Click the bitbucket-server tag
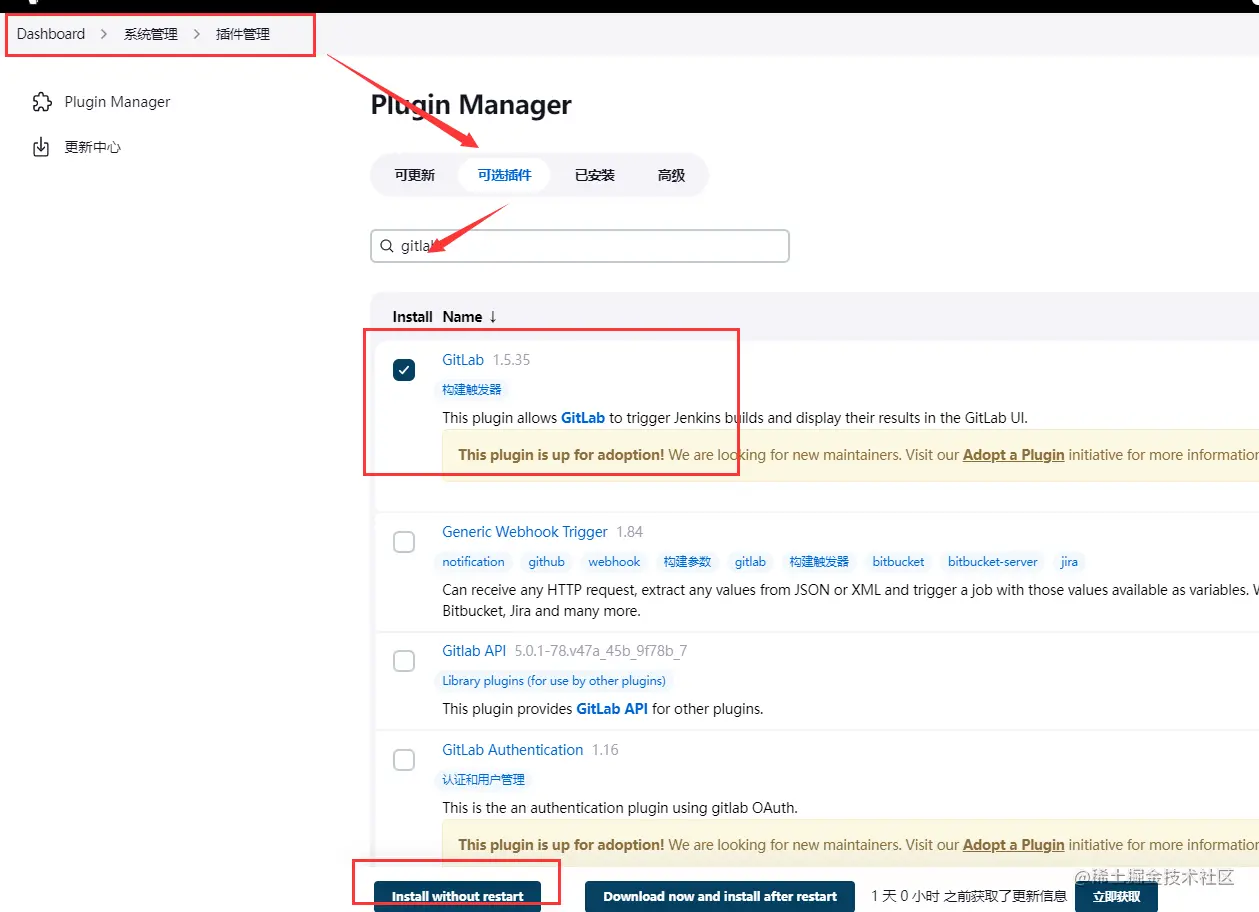 tap(993, 562)
